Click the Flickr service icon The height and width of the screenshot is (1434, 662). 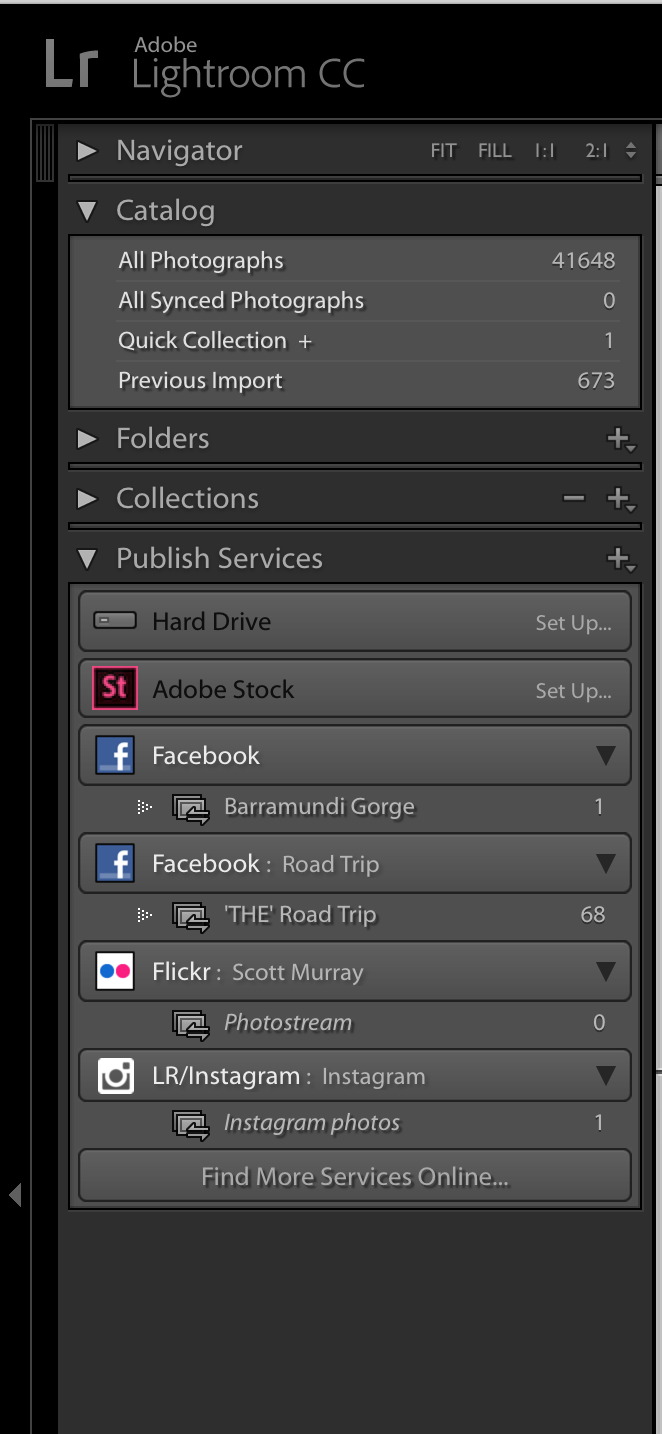point(114,971)
